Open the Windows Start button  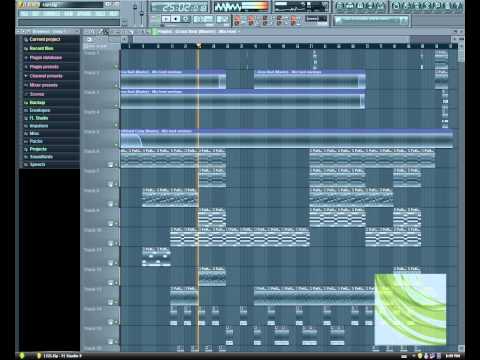(22, 356)
